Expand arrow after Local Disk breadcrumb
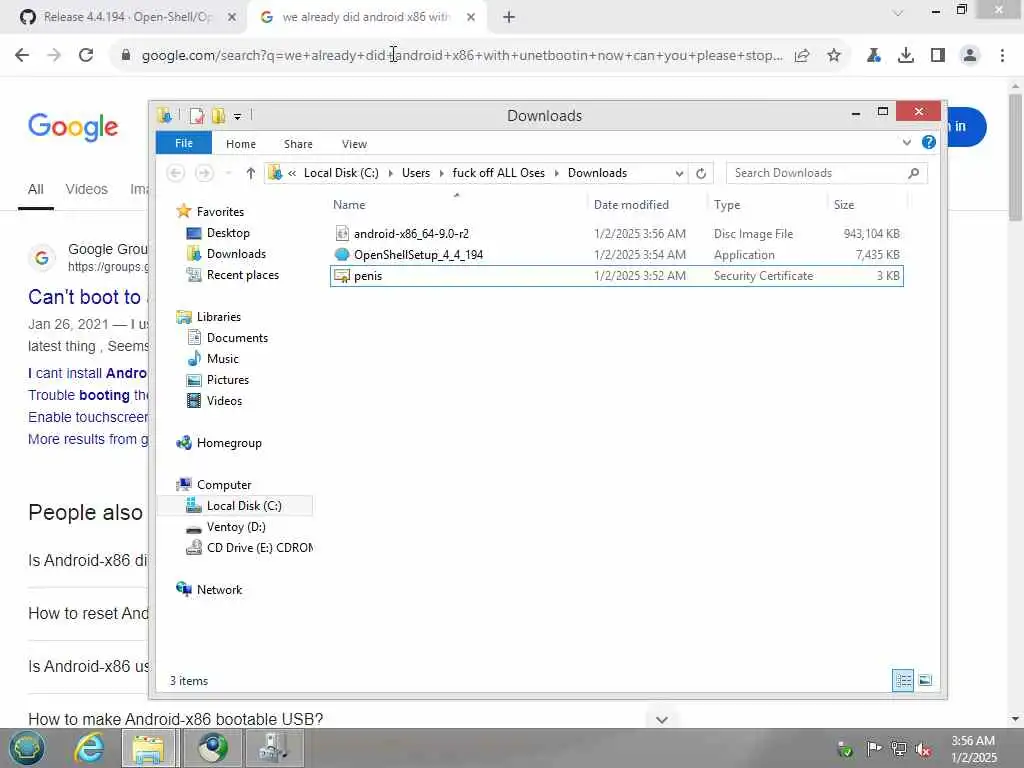This screenshot has height=768, width=1024. pos(391,173)
